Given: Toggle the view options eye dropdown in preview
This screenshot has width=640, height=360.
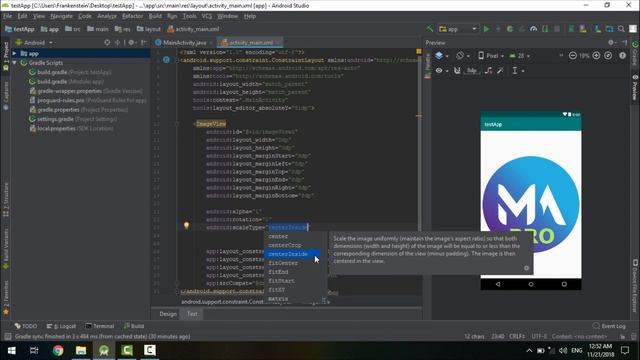Looking at the screenshot, I should click(441, 71).
